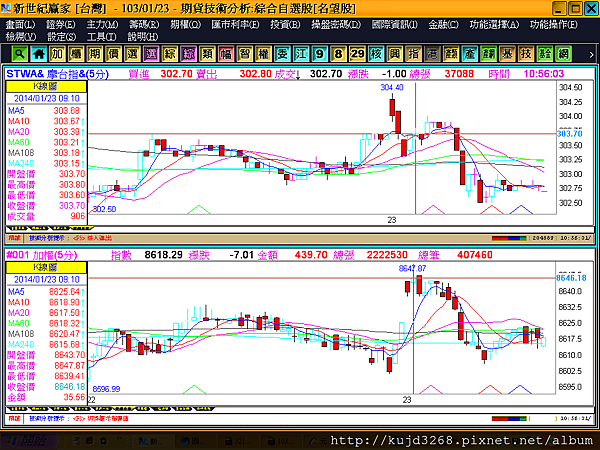Image resolution: width=600 pixels, height=450 pixels.
Task: Click the Windows 開始 Start button
Action: pos(29,441)
